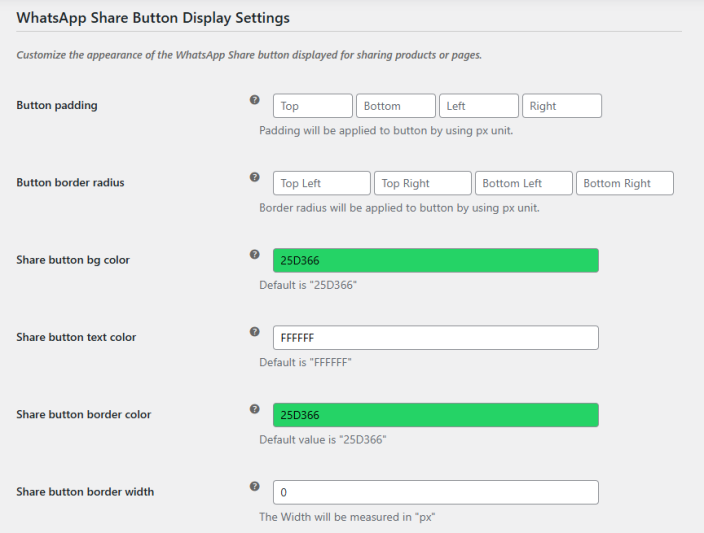The height and width of the screenshot is (533, 704).
Task: Click help icon for Share button text color
Action: click(255, 331)
